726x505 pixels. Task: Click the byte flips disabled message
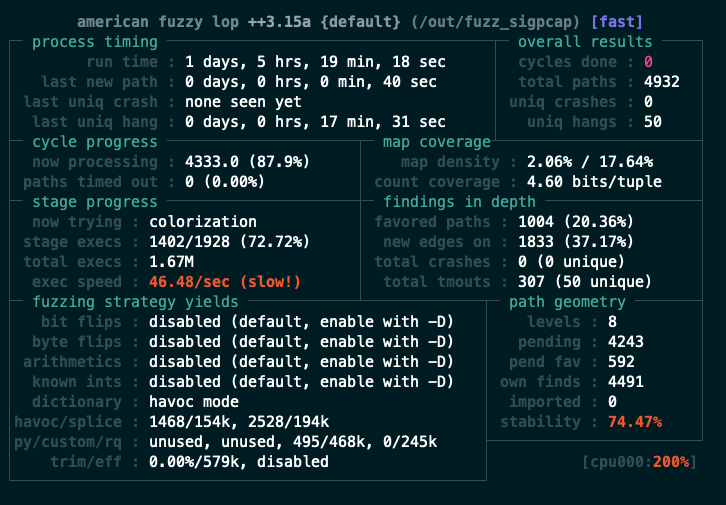tap(301, 342)
